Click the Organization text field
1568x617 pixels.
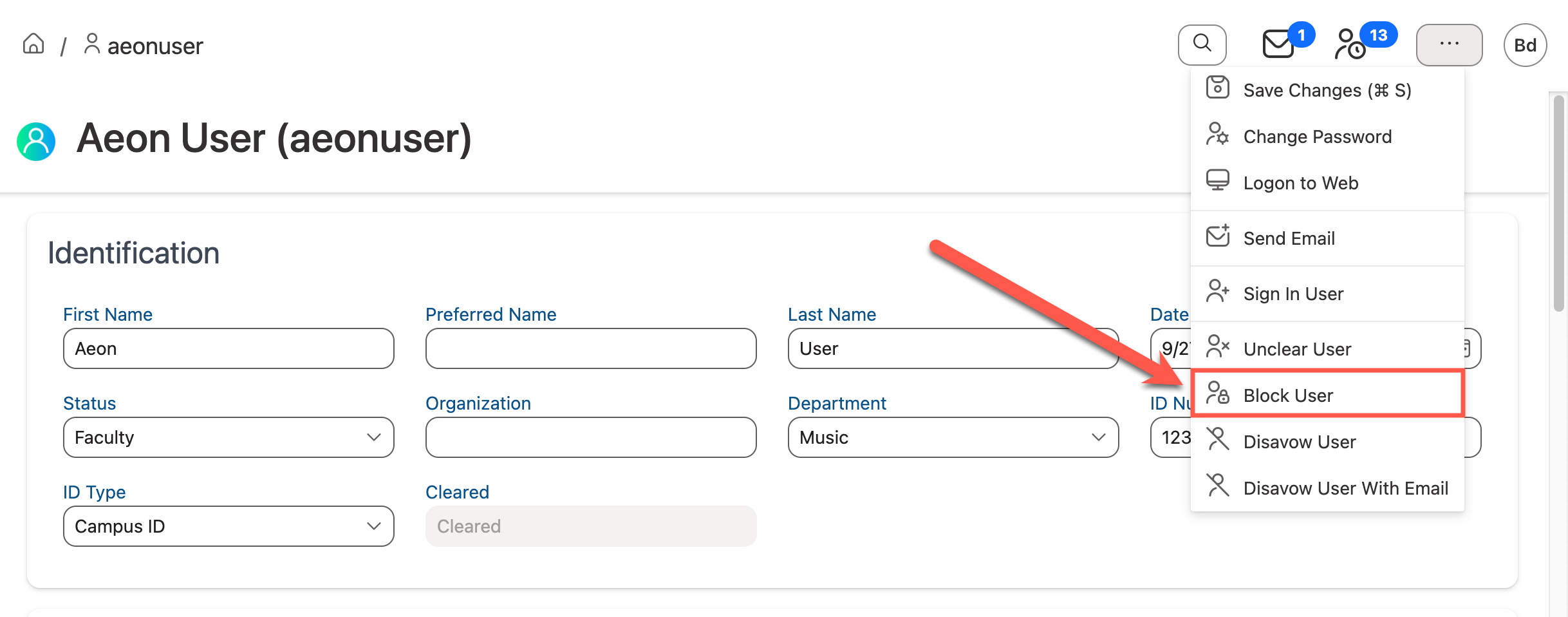point(590,437)
